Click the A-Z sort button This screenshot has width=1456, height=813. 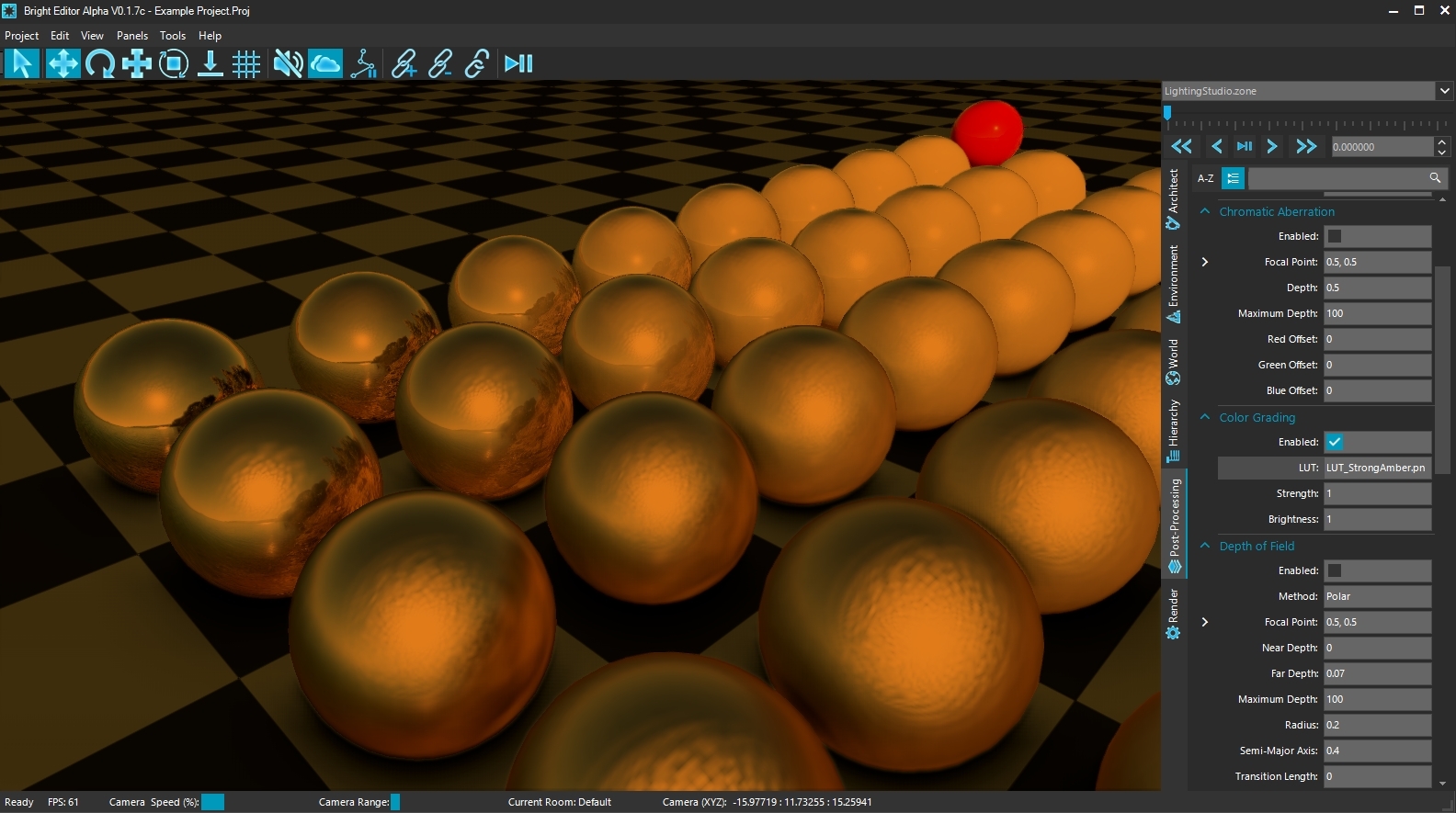click(1205, 178)
